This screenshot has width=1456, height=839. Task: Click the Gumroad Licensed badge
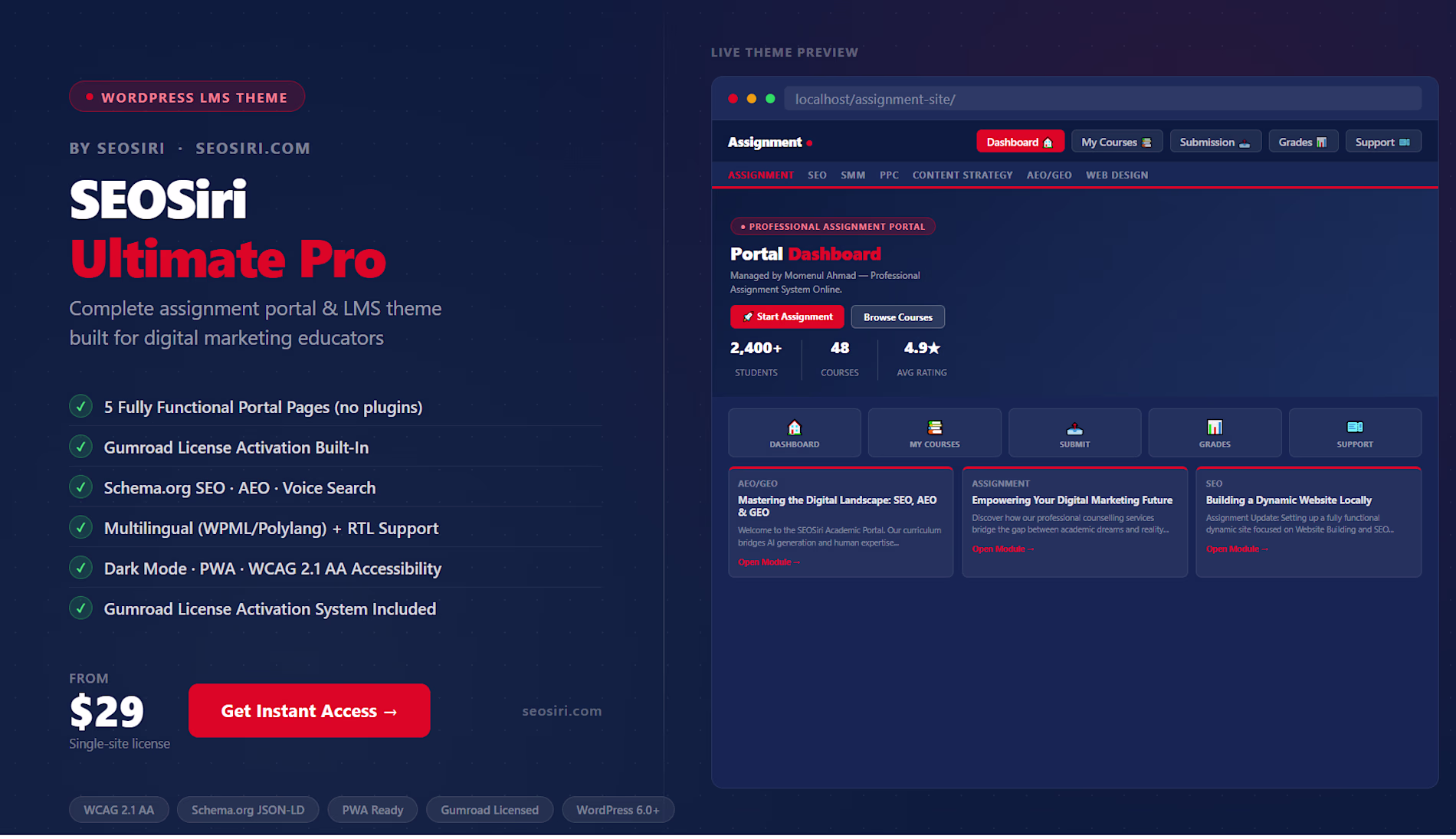point(490,810)
